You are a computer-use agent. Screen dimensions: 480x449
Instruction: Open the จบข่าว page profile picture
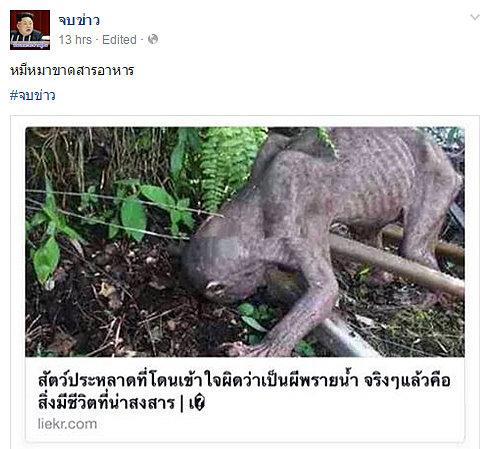coord(30,30)
